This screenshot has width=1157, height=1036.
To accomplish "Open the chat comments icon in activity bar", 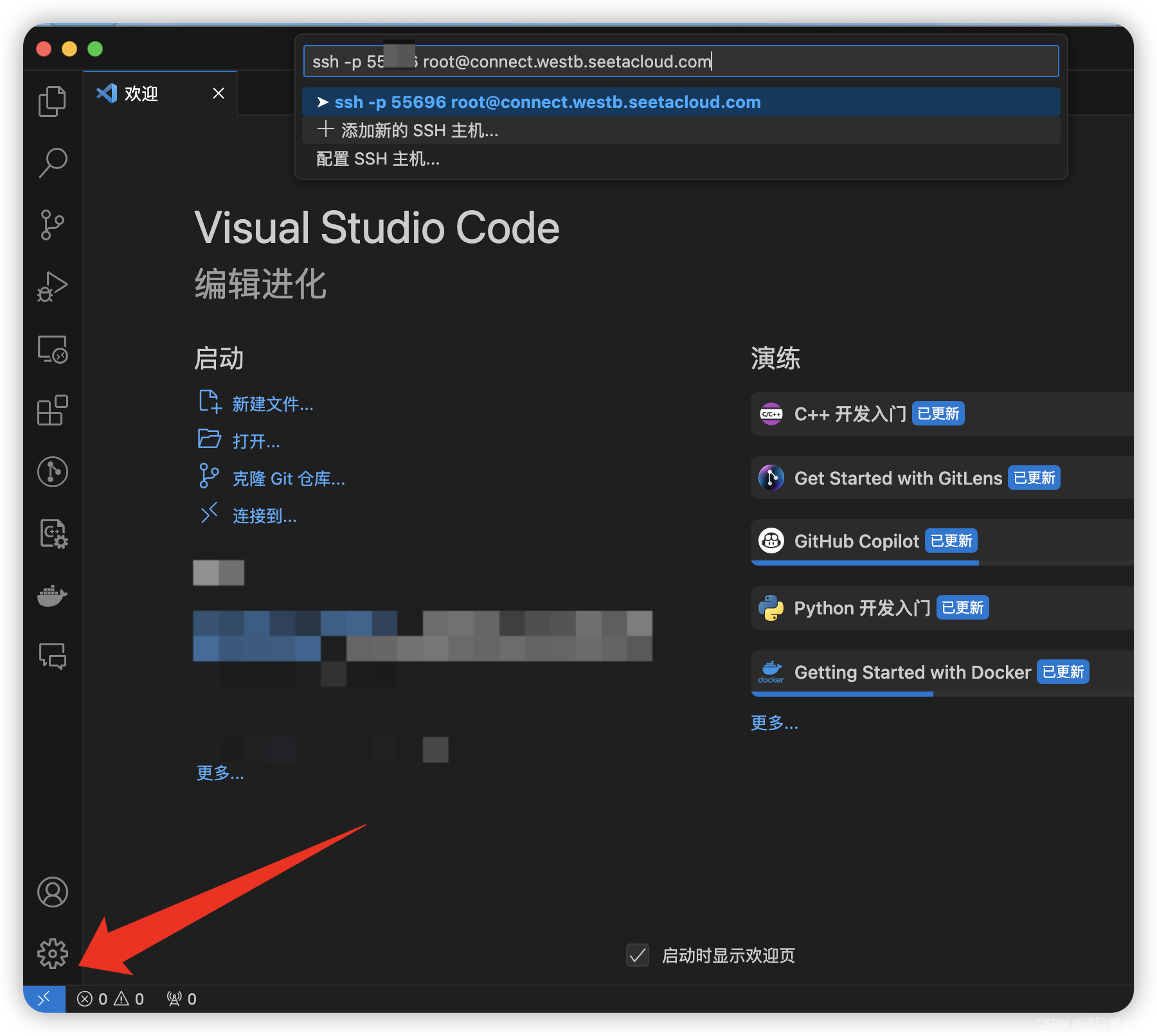I will (53, 656).
